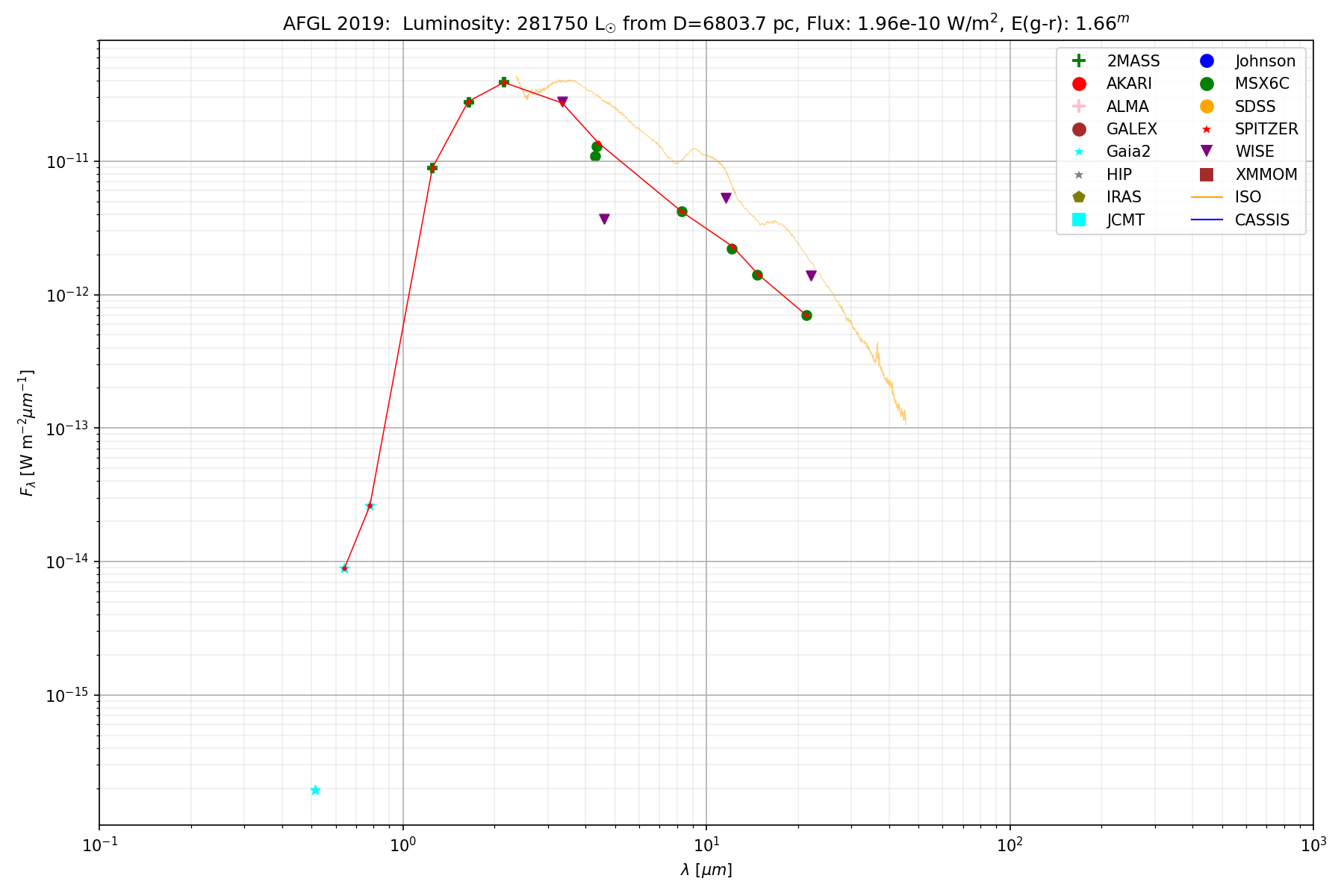The height and width of the screenshot is (896, 1344).
Task: Click the WISE purple triangle legend marker
Action: coord(1206,152)
